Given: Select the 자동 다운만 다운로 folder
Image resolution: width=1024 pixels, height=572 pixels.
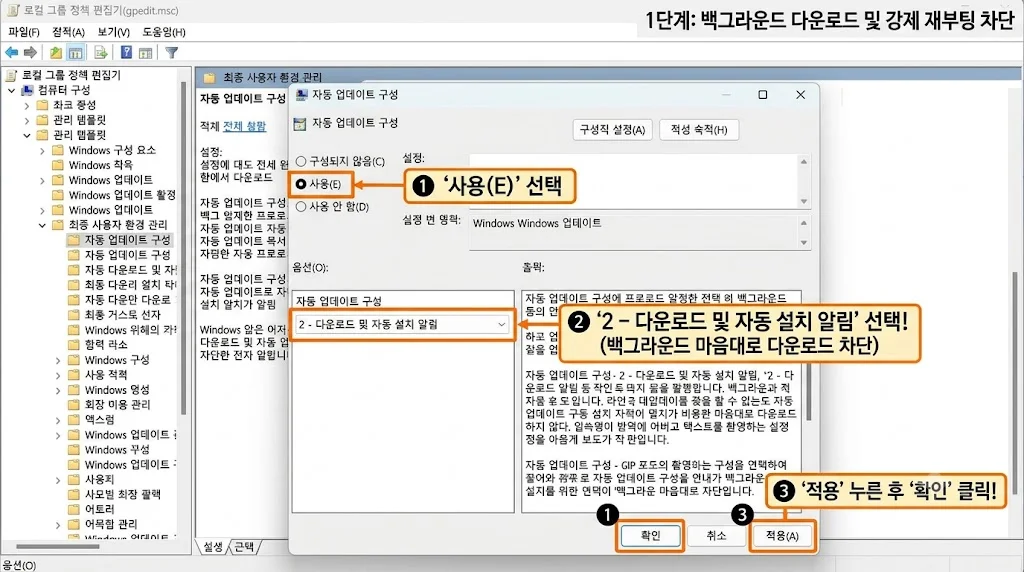Looking at the screenshot, I should [127, 300].
